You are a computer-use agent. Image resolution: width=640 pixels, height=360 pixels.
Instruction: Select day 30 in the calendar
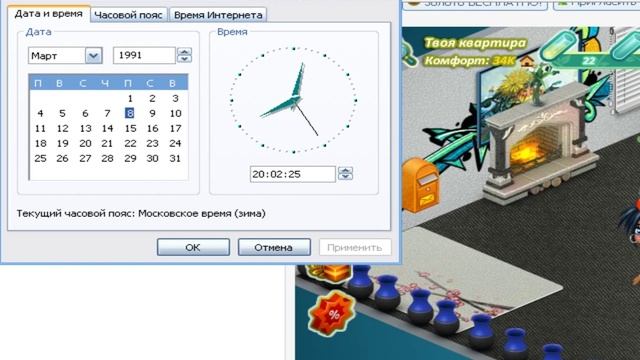click(x=153, y=158)
